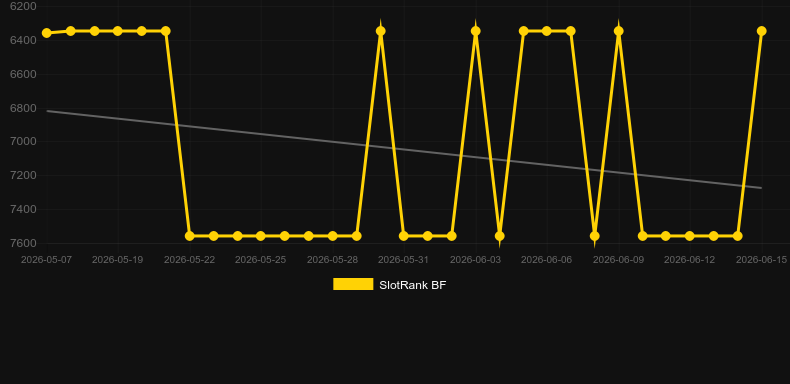Select the low data point above 2026-05-22
This screenshot has height=384, width=790.
(190, 236)
